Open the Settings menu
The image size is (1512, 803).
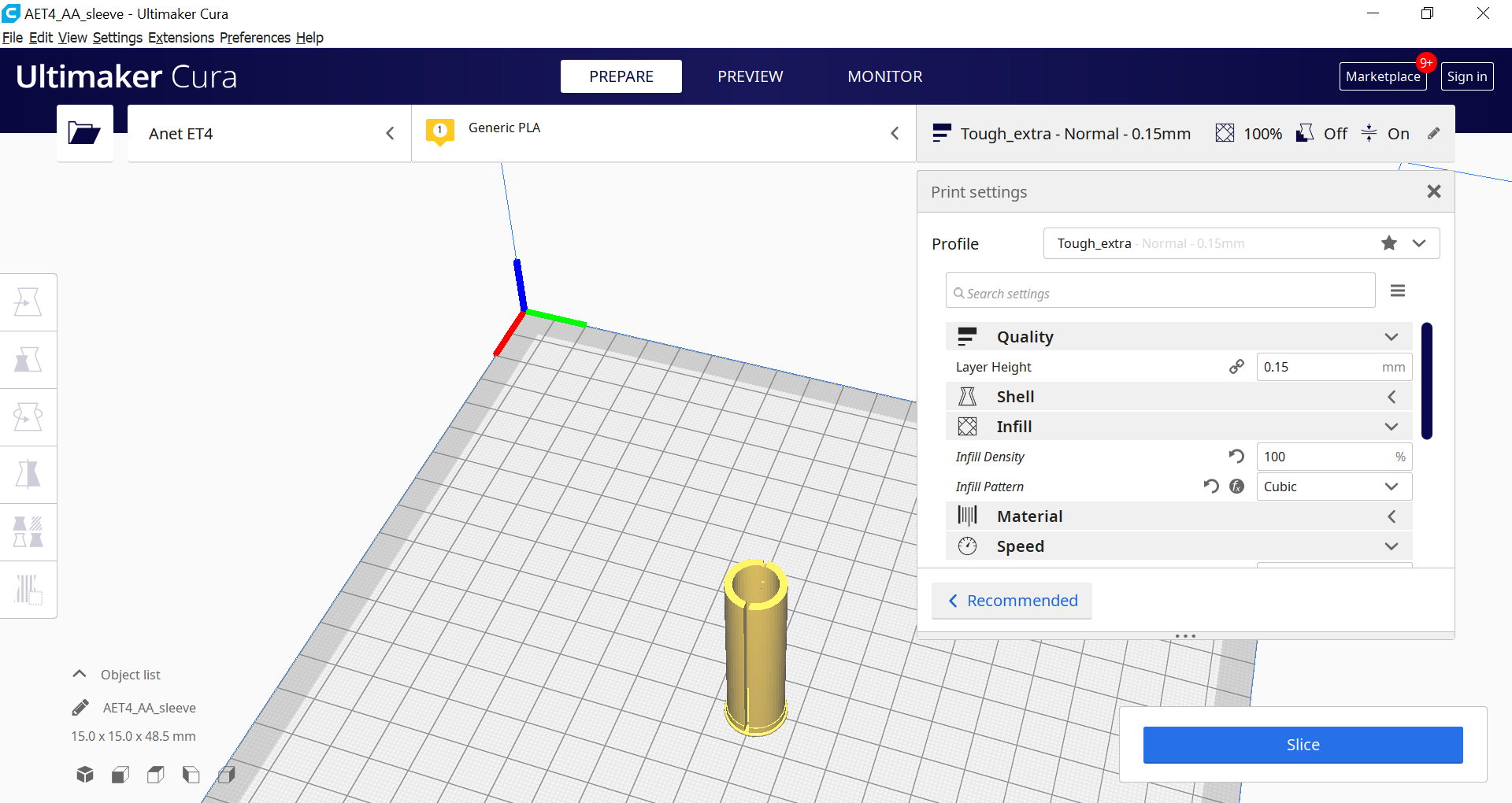117,38
